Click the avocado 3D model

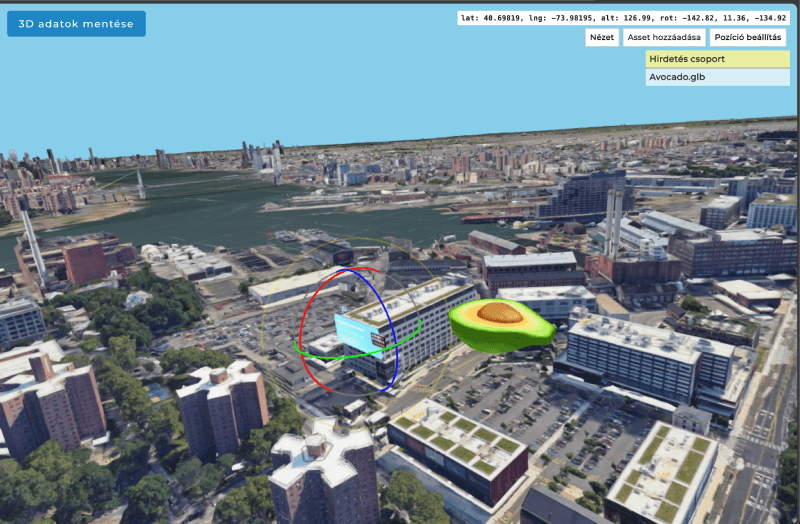click(x=502, y=325)
